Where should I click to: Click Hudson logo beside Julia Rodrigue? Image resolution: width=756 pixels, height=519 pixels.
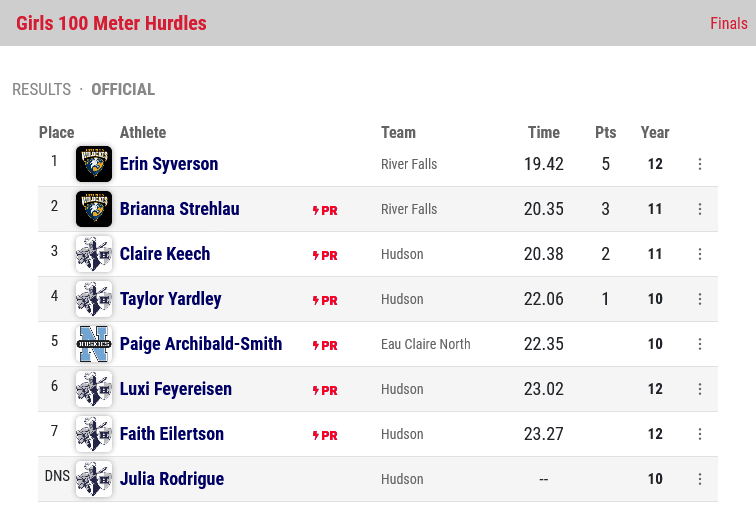coord(94,479)
